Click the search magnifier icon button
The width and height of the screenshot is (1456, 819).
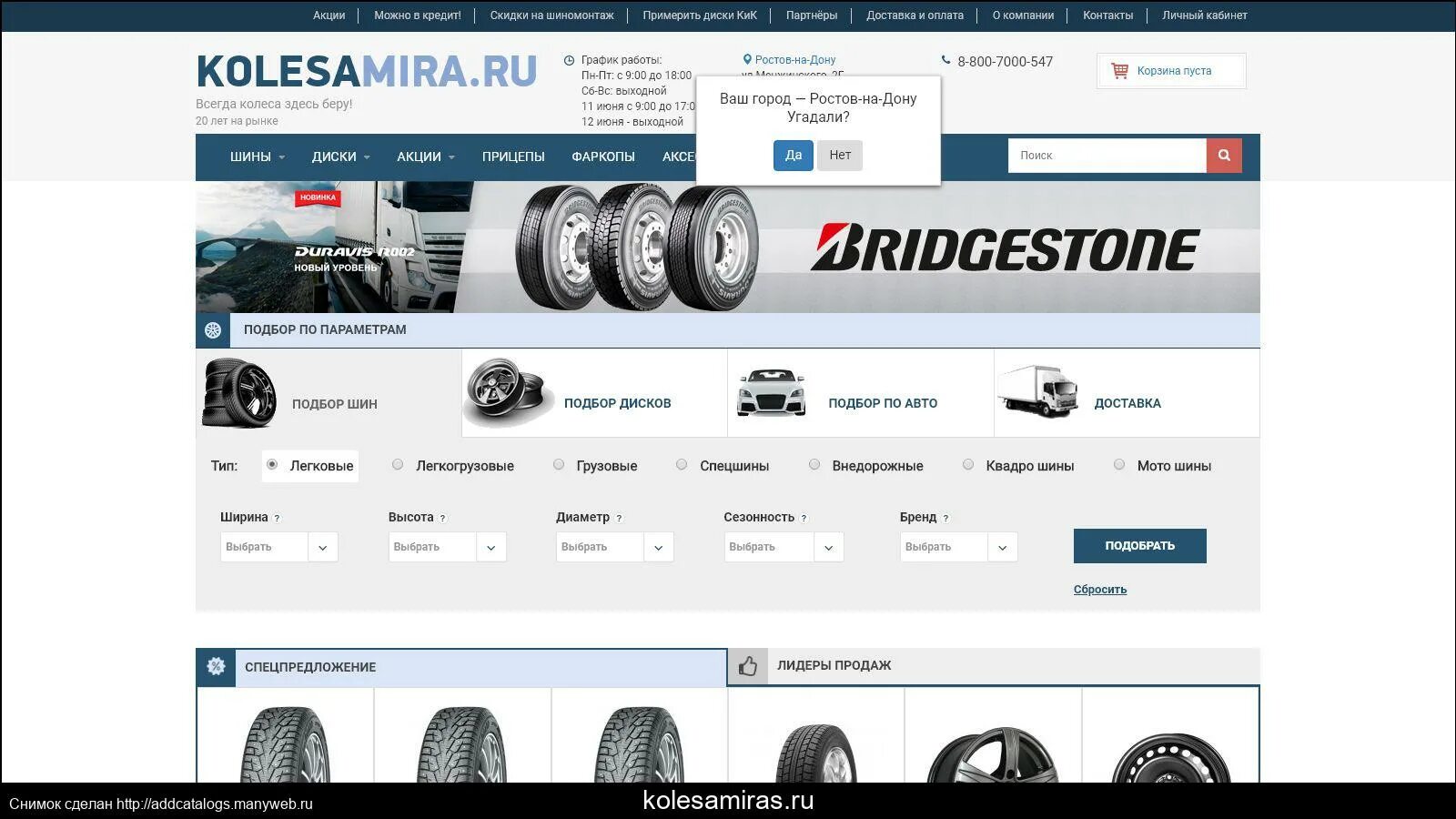pyautogui.click(x=1224, y=156)
